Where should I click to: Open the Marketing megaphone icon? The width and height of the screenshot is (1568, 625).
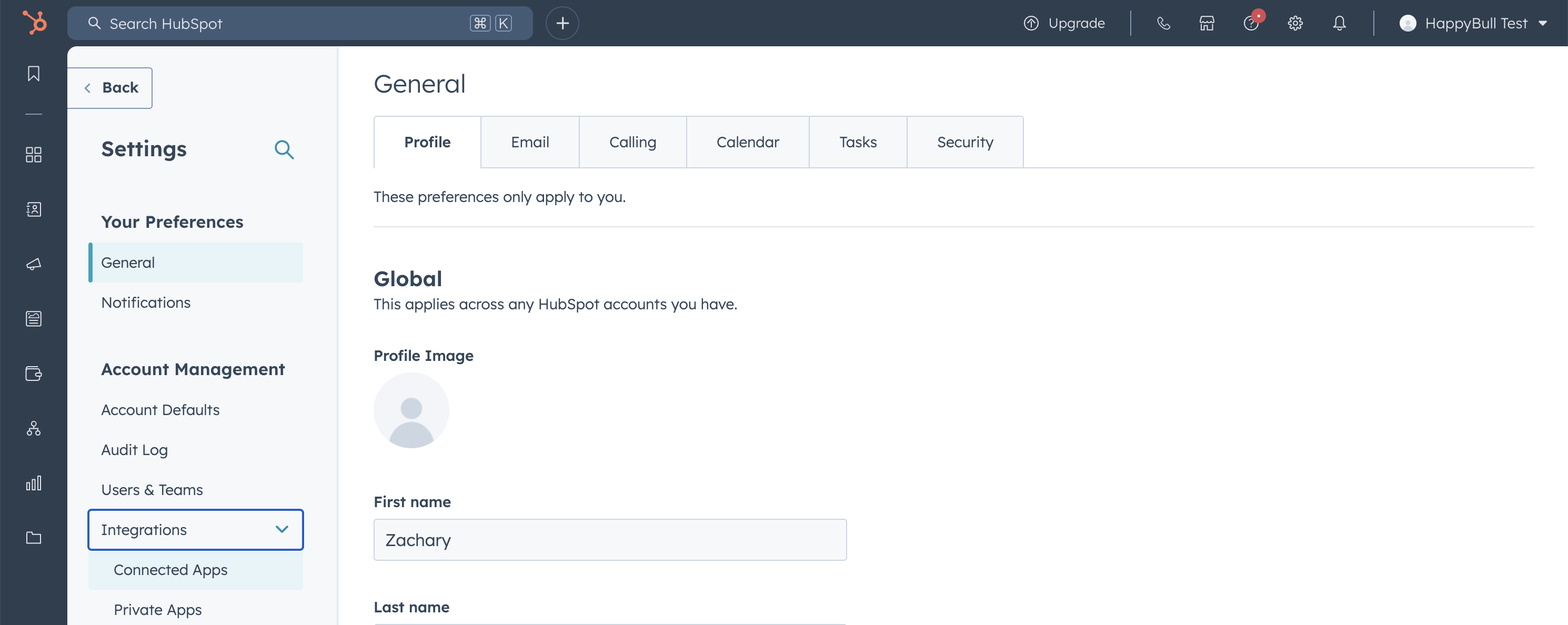[34, 264]
